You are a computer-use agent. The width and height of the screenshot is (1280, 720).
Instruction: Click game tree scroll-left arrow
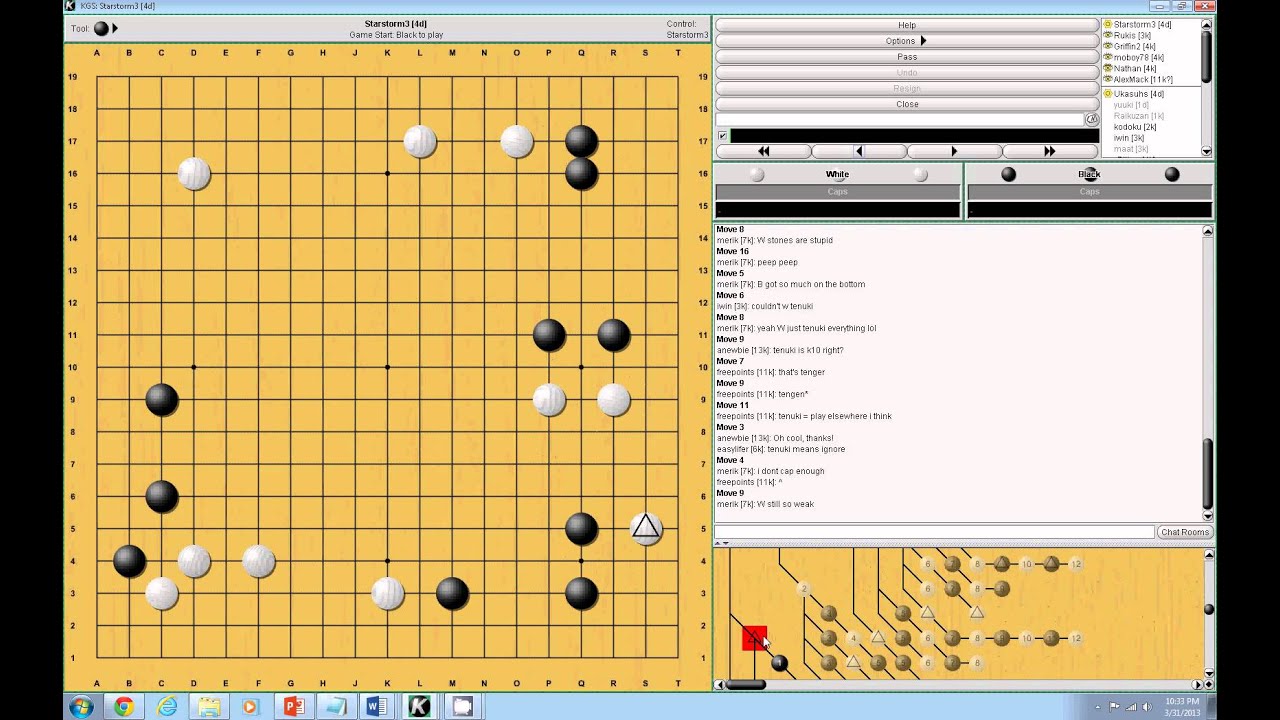coord(719,685)
